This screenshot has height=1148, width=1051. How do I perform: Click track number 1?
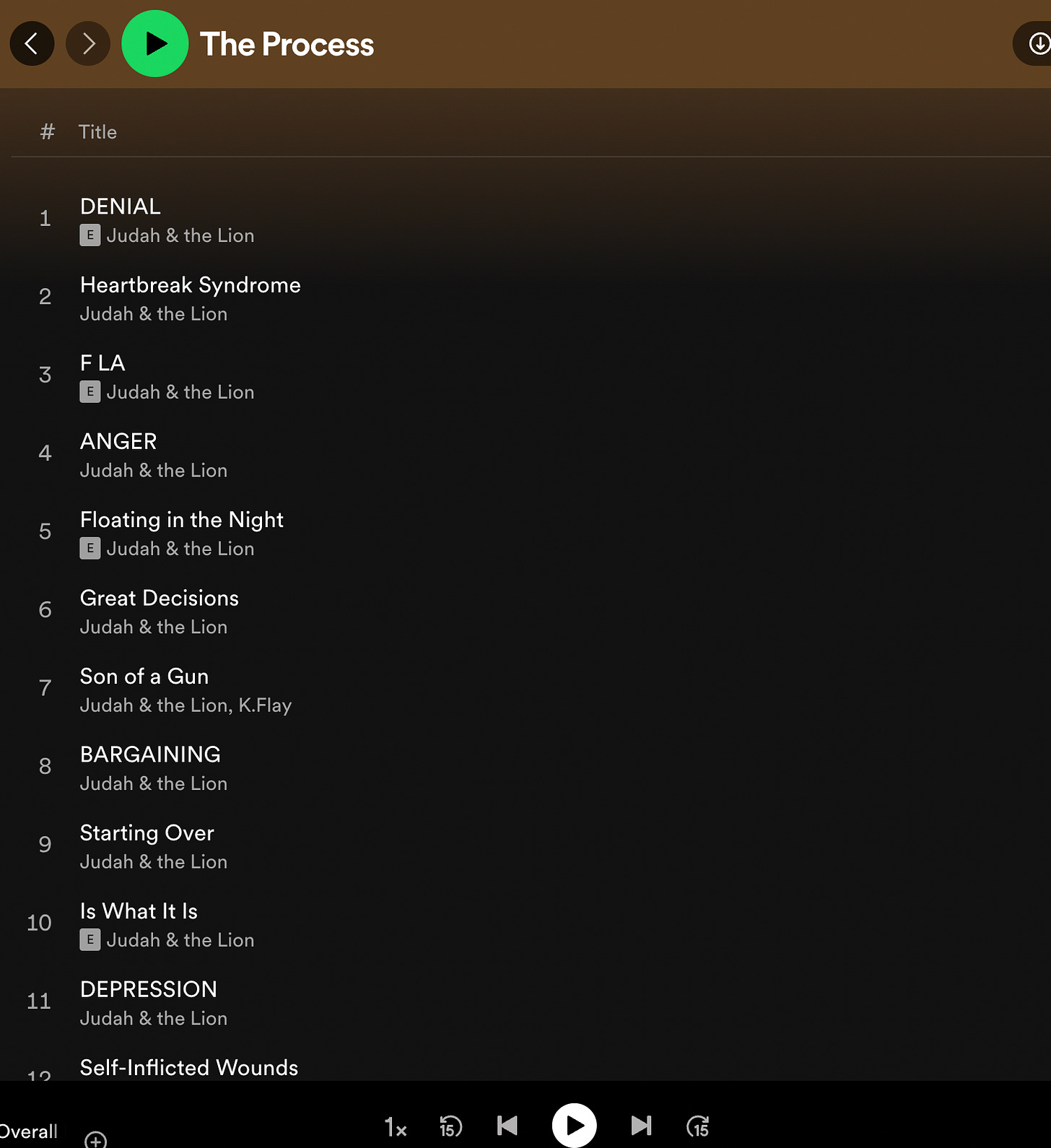click(x=45, y=219)
